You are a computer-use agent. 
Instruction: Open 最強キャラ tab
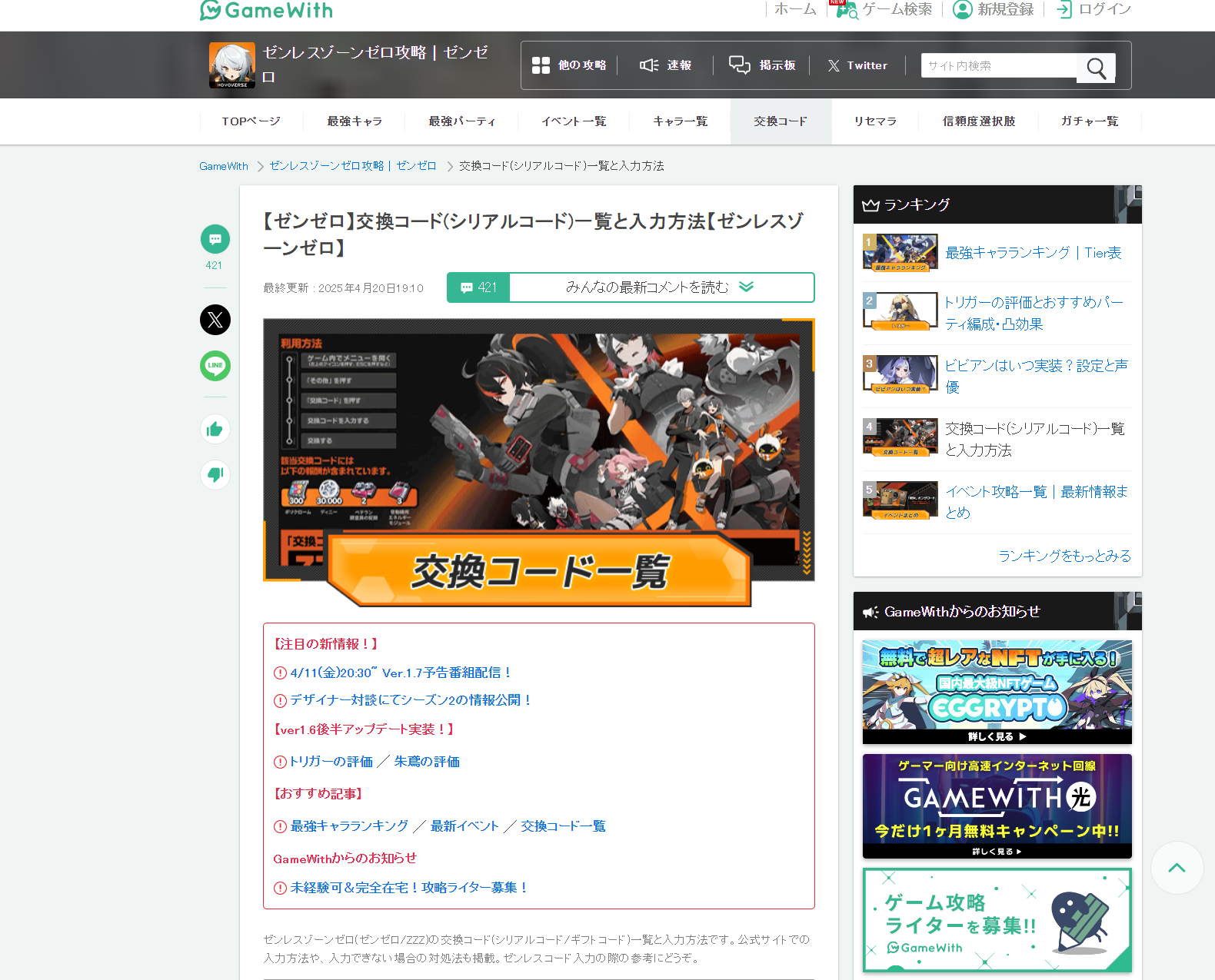point(355,121)
